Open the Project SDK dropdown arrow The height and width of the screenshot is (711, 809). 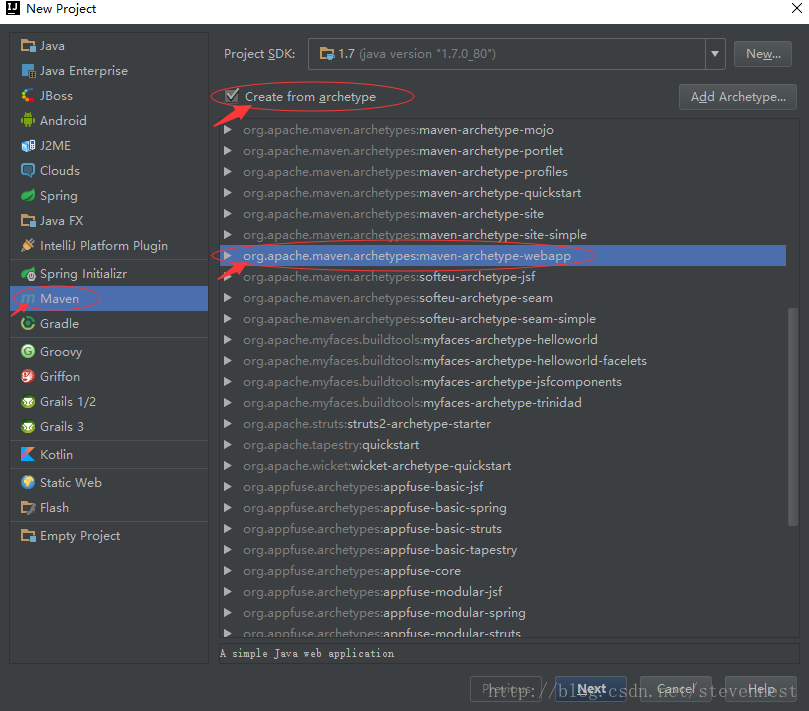coord(715,54)
